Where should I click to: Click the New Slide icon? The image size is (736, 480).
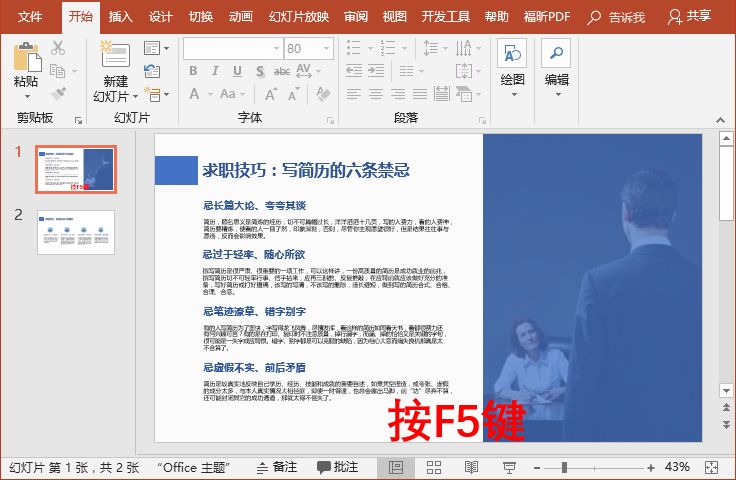tap(115, 54)
